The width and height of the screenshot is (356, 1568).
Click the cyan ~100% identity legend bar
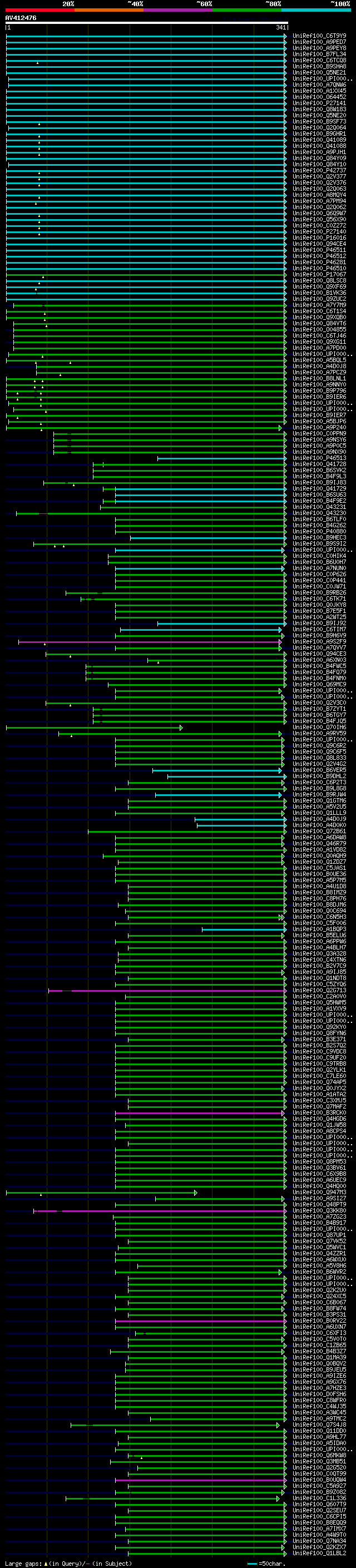(x=316, y=10)
